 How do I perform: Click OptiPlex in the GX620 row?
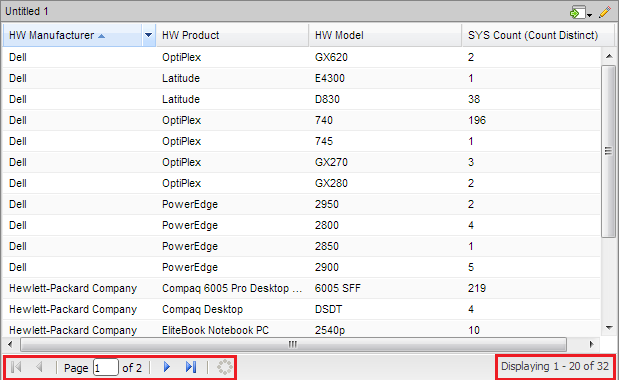click(182, 57)
